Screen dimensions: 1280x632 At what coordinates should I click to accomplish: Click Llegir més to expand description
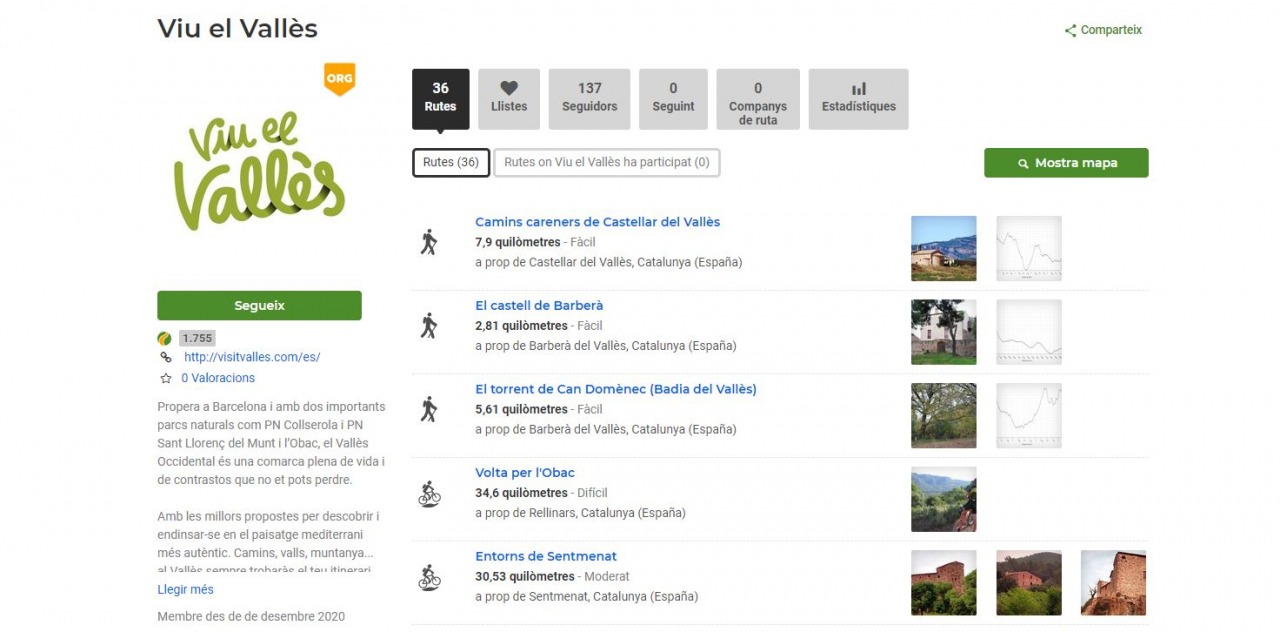pos(185,590)
